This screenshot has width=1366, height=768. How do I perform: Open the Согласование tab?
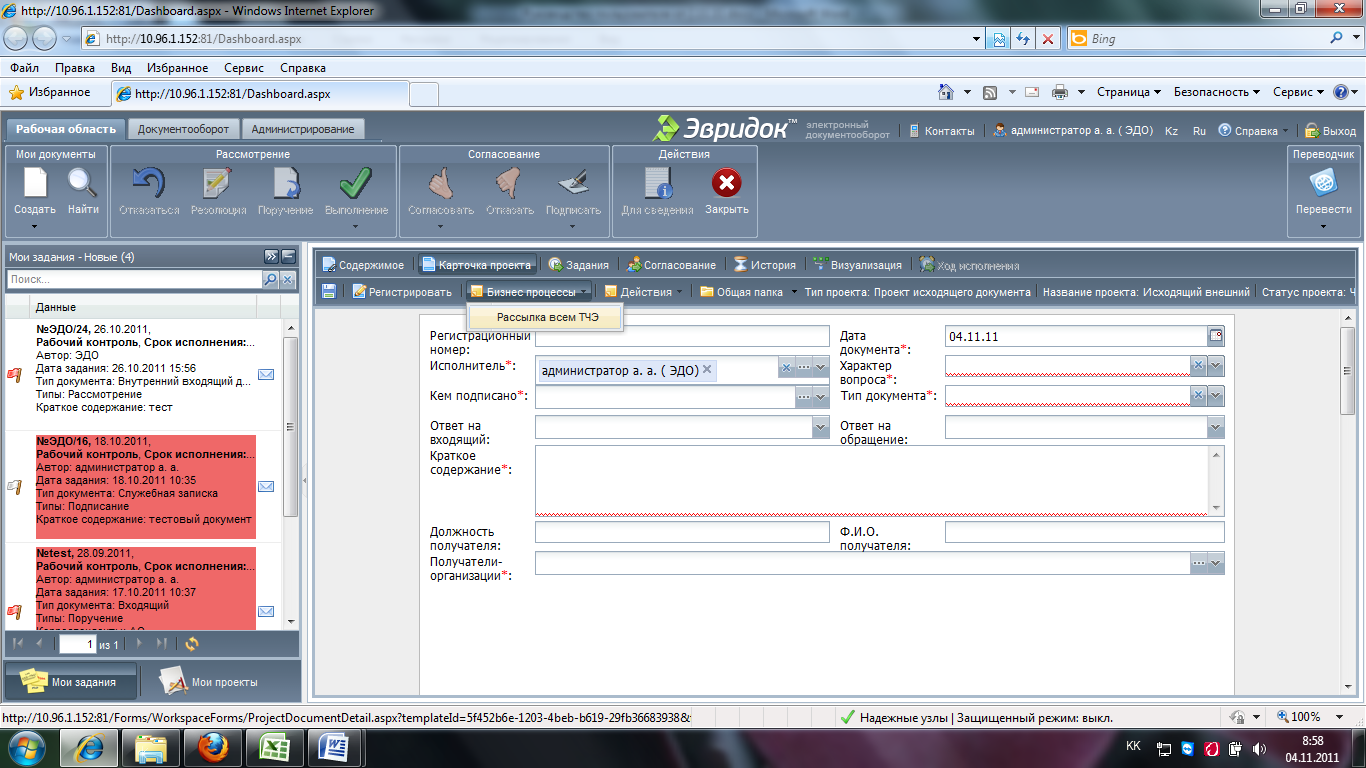pos(670,265)
